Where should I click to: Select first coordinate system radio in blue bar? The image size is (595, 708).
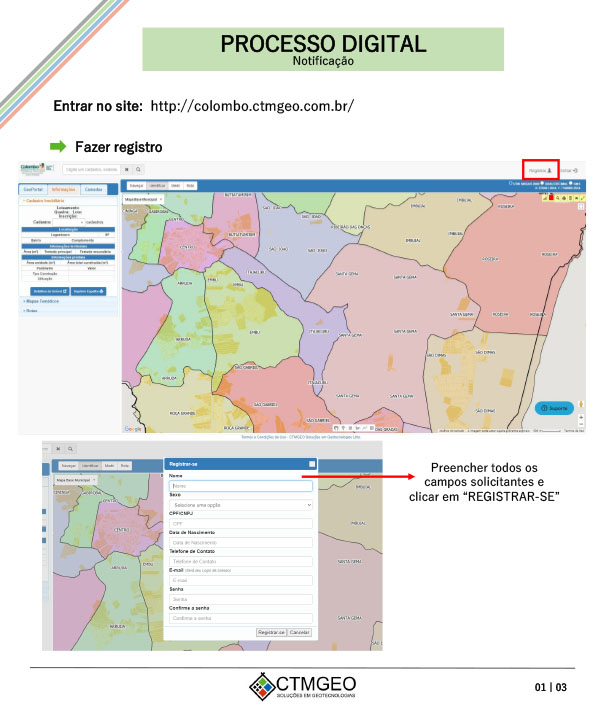(511, 183)
